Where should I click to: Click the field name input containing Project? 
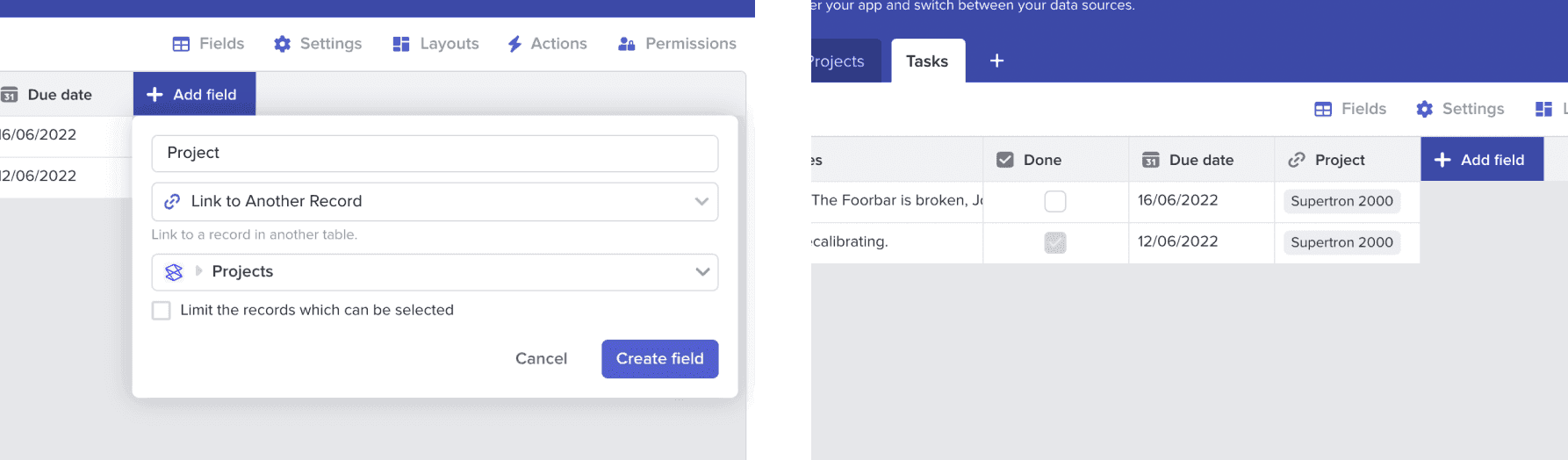435,154
